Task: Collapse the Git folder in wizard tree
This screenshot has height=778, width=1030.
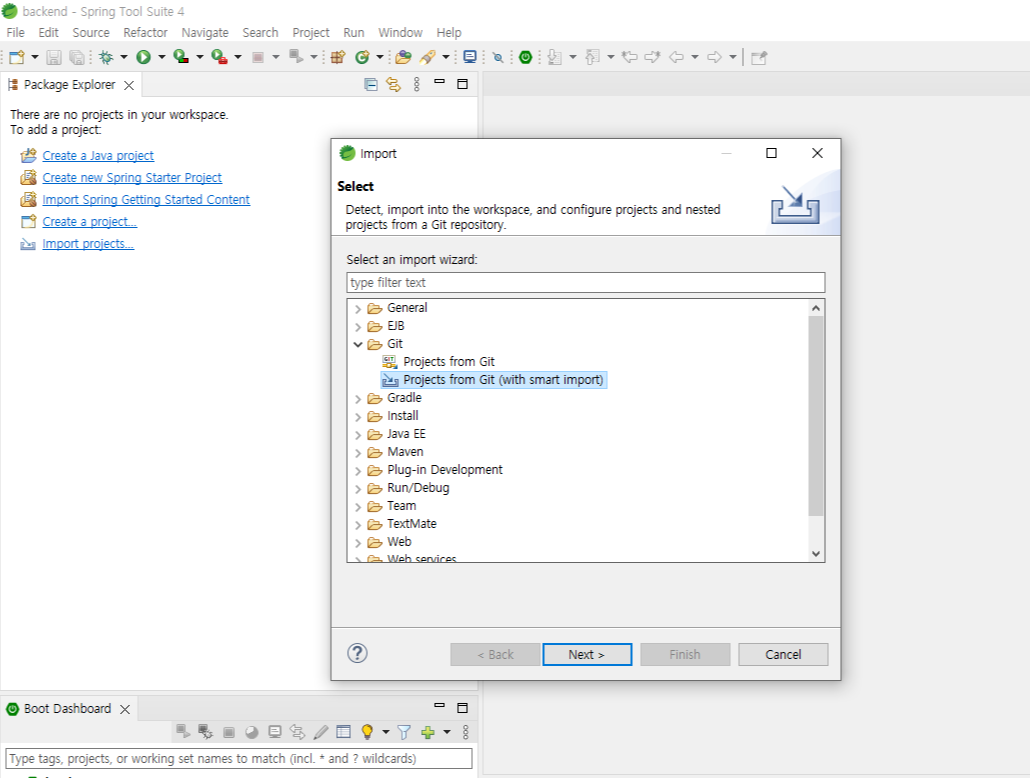Action: click(x=358, y=344)
